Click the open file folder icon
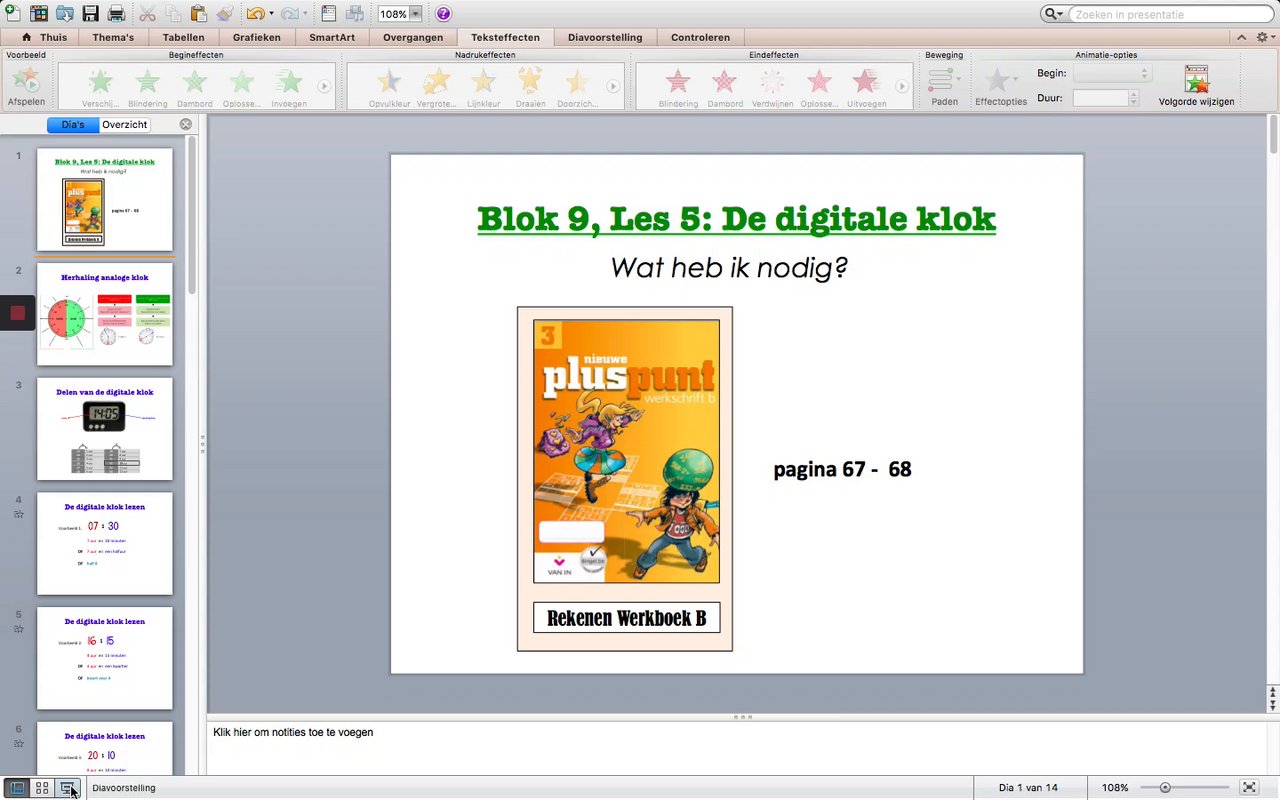1280x800 pixels. (65, 14)
